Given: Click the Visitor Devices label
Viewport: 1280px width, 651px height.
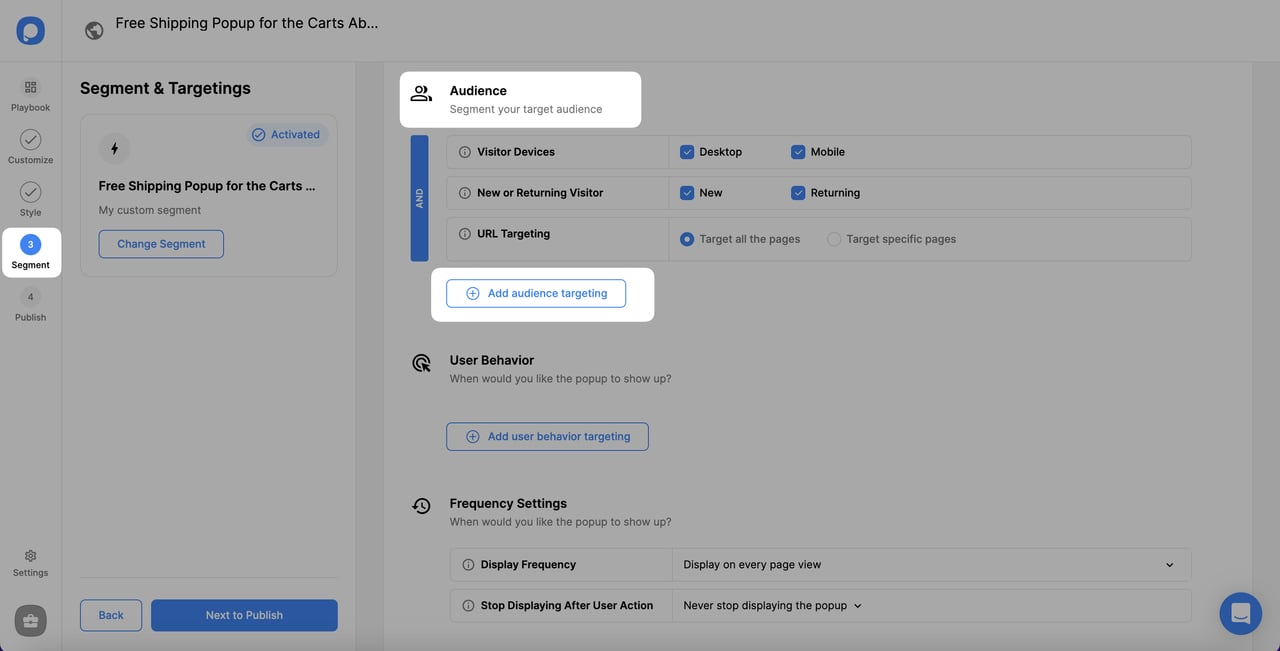Looking at the screenshot, I should (x=516, y=152).
